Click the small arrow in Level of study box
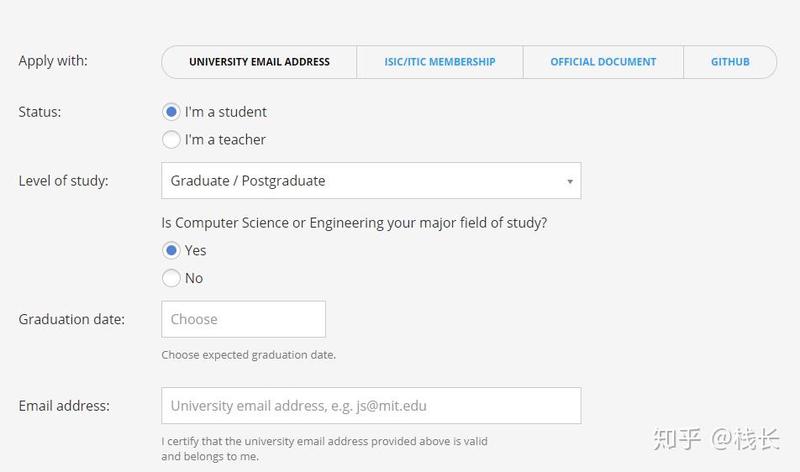The image size is (800, 472). point(569,182)
